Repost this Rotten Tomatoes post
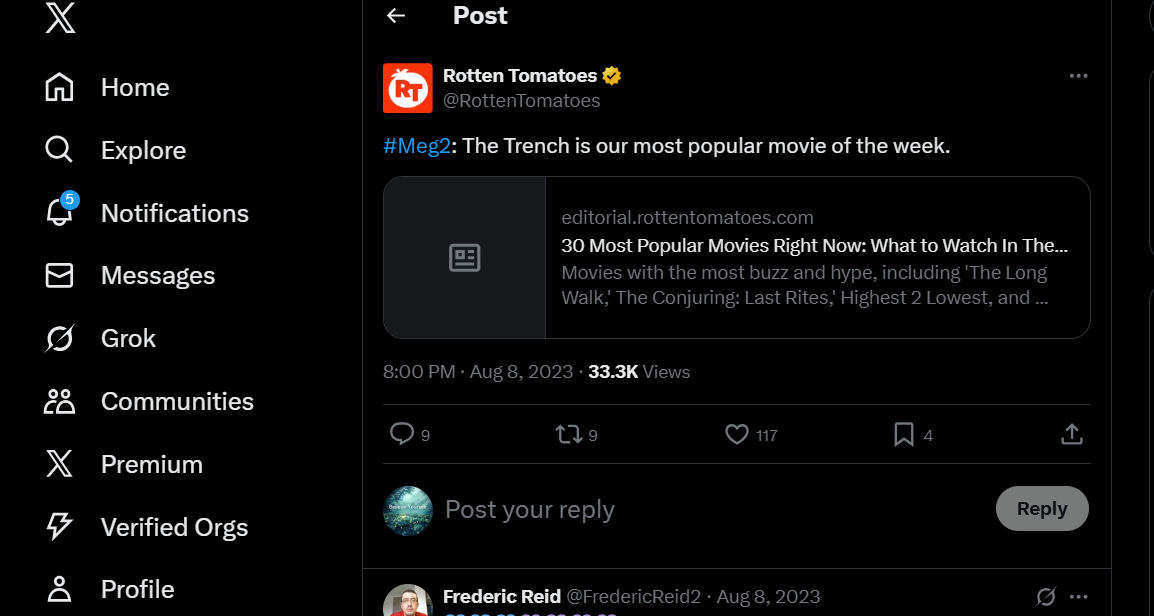Viewport: 1154px width, 616px height. coord(568,434)
